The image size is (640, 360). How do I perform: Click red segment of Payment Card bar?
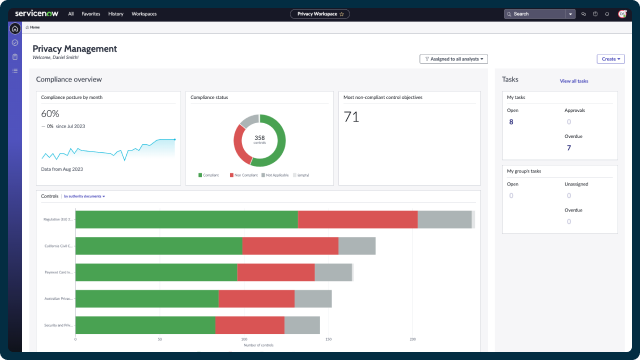point(276,272)
